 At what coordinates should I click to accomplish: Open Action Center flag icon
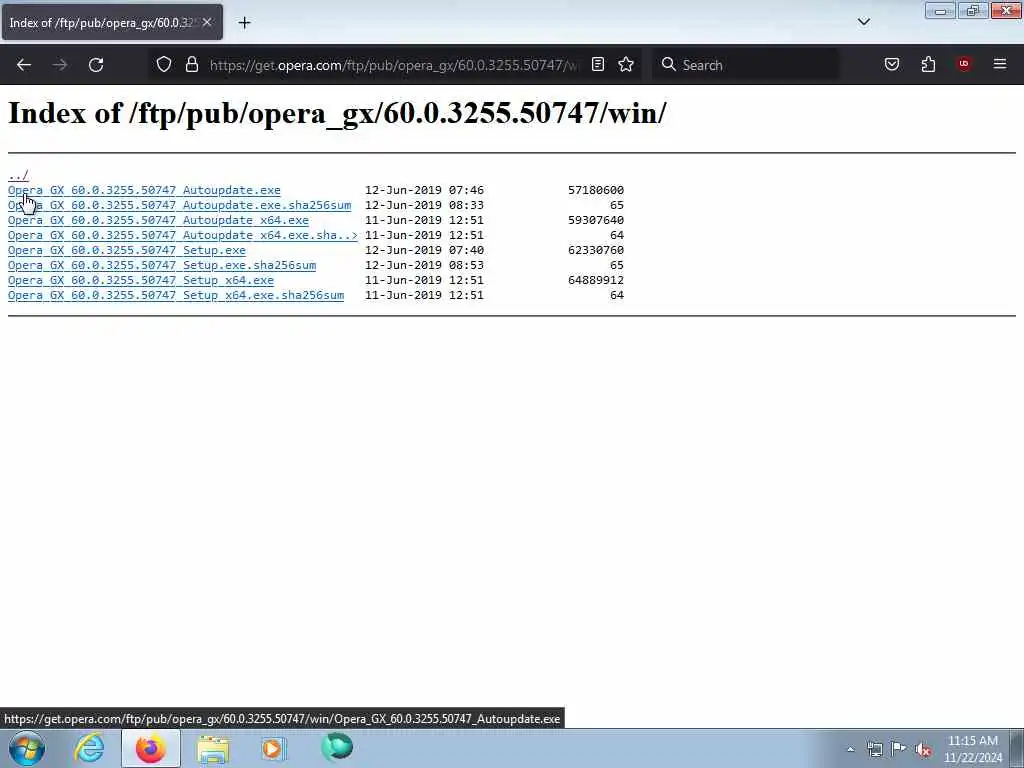pyautogui.click(x=899, y=749)
